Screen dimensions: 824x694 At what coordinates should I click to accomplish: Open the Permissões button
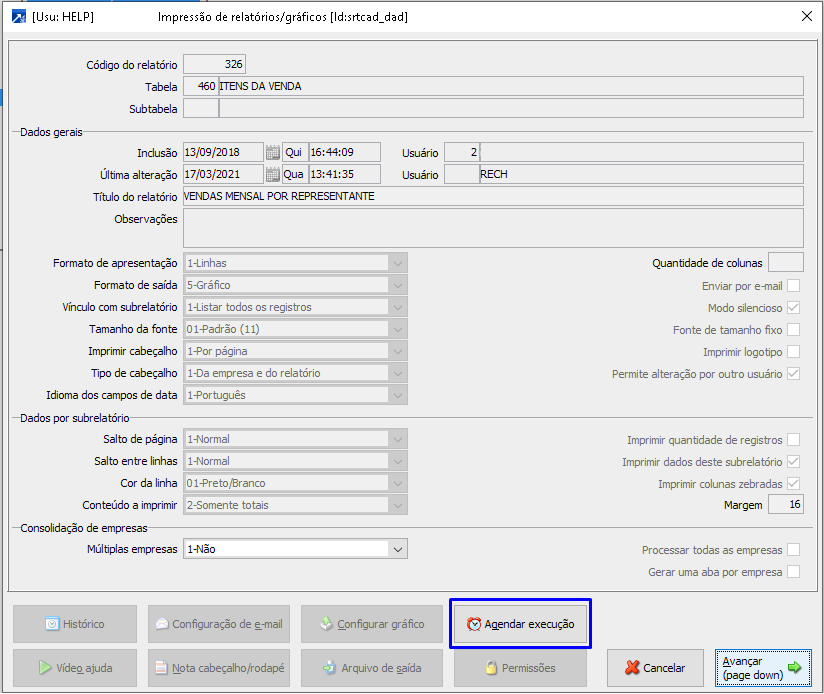520,668
